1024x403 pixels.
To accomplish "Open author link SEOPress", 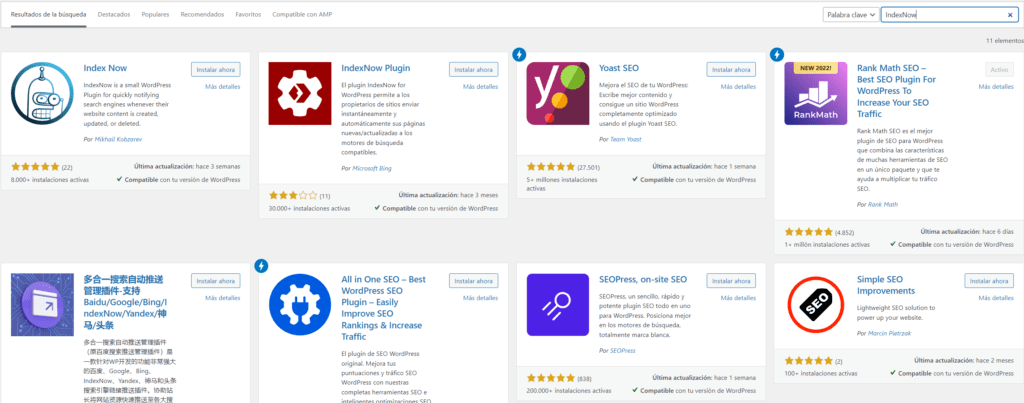I will tap(622, 351).
